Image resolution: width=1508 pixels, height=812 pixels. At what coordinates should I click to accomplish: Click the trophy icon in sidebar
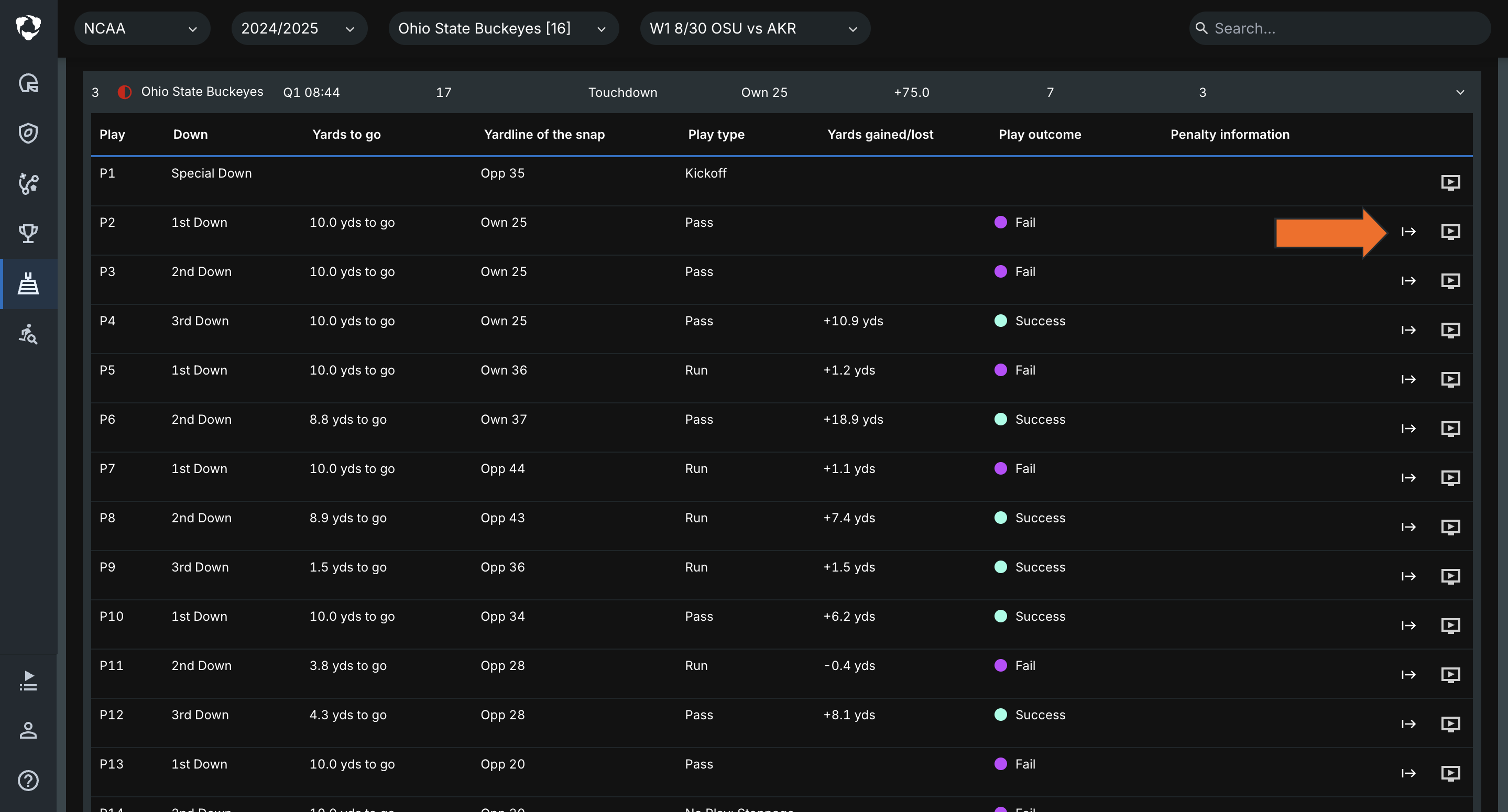tap(28, 234)
